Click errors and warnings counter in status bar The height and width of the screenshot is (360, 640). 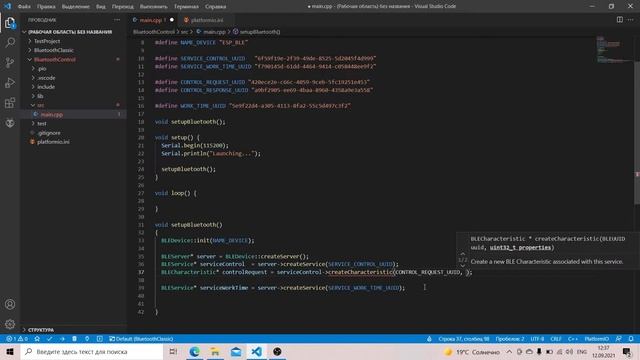17,339
